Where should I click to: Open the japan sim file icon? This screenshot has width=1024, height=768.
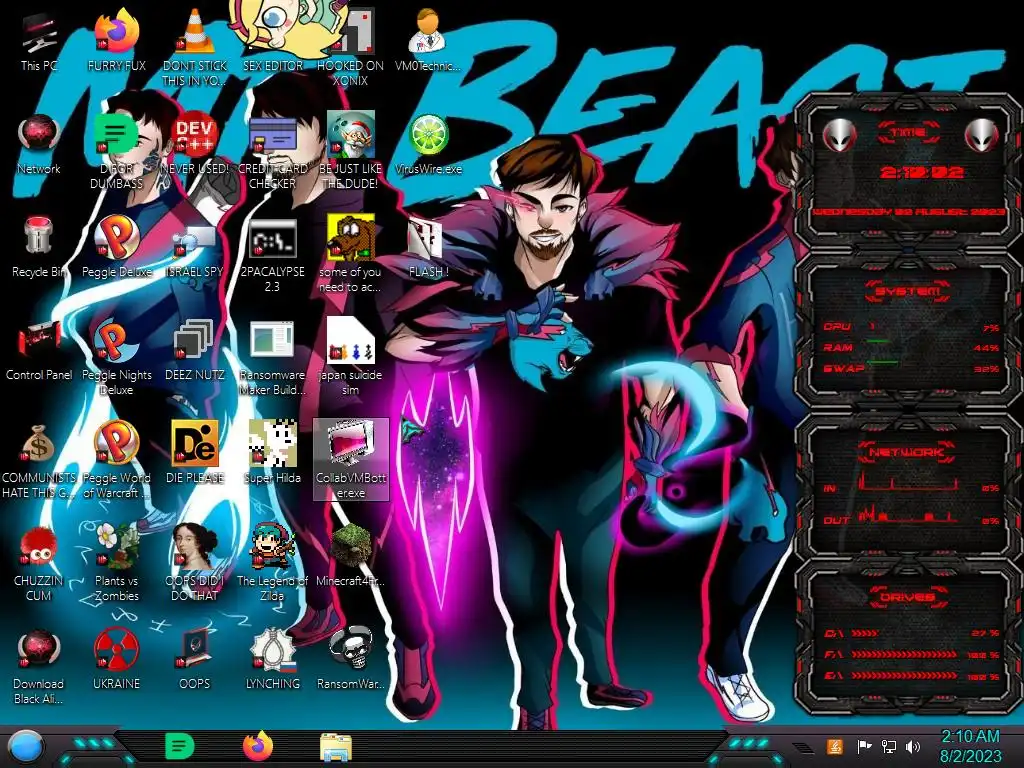(351, 357)
